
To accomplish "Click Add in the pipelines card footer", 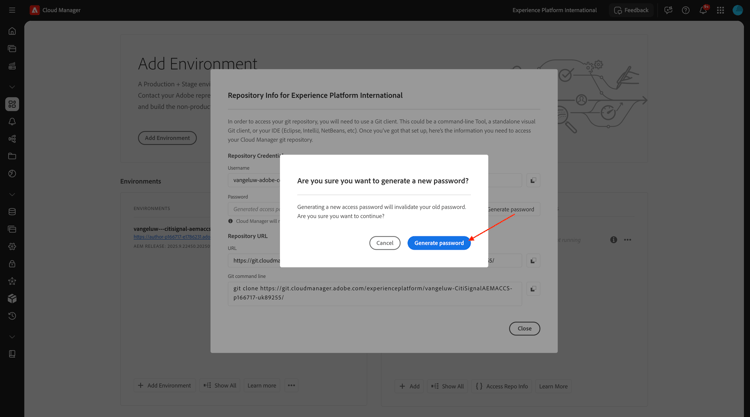I will coord(409,386).
